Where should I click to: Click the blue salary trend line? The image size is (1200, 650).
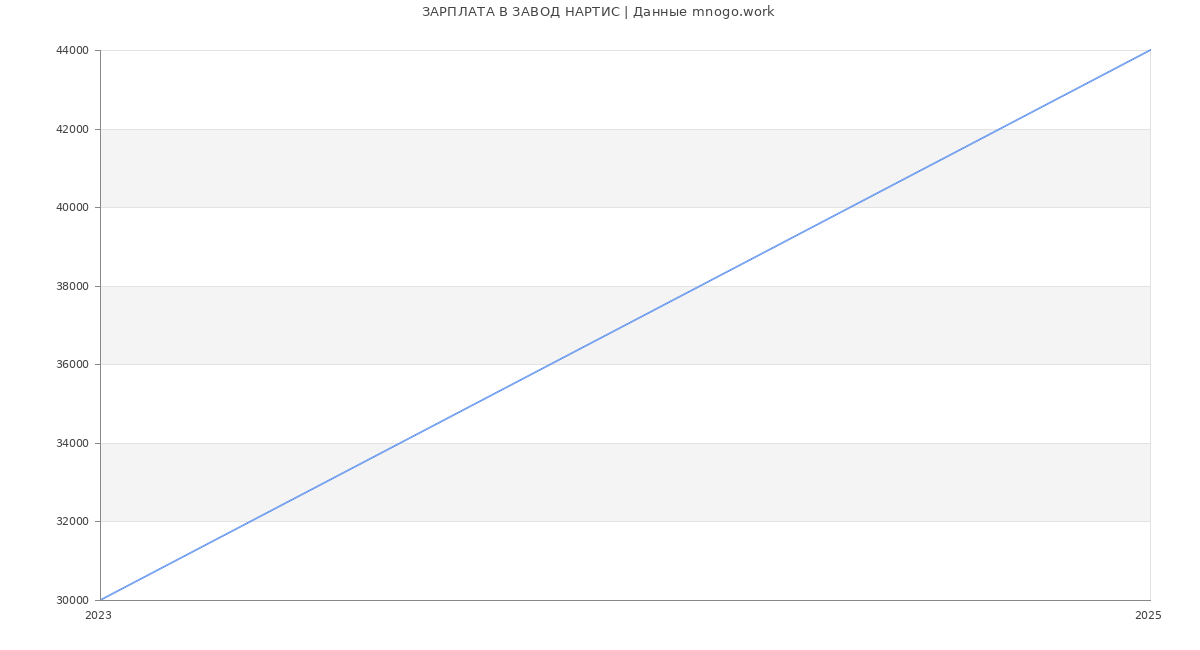[625, 325]
